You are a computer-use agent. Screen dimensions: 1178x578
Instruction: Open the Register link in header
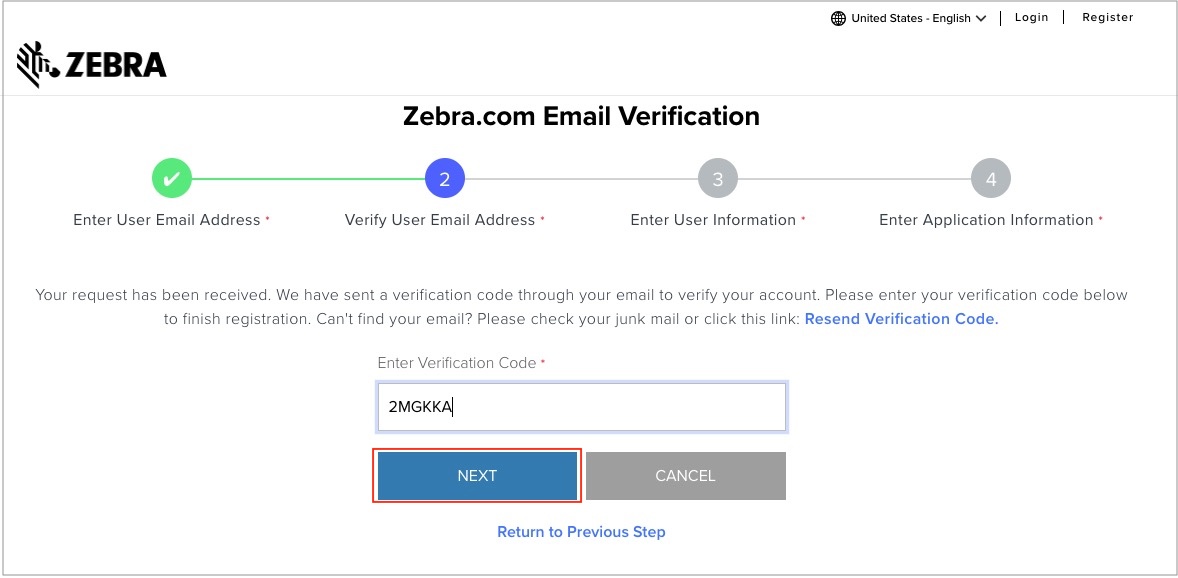(1107, 17)
